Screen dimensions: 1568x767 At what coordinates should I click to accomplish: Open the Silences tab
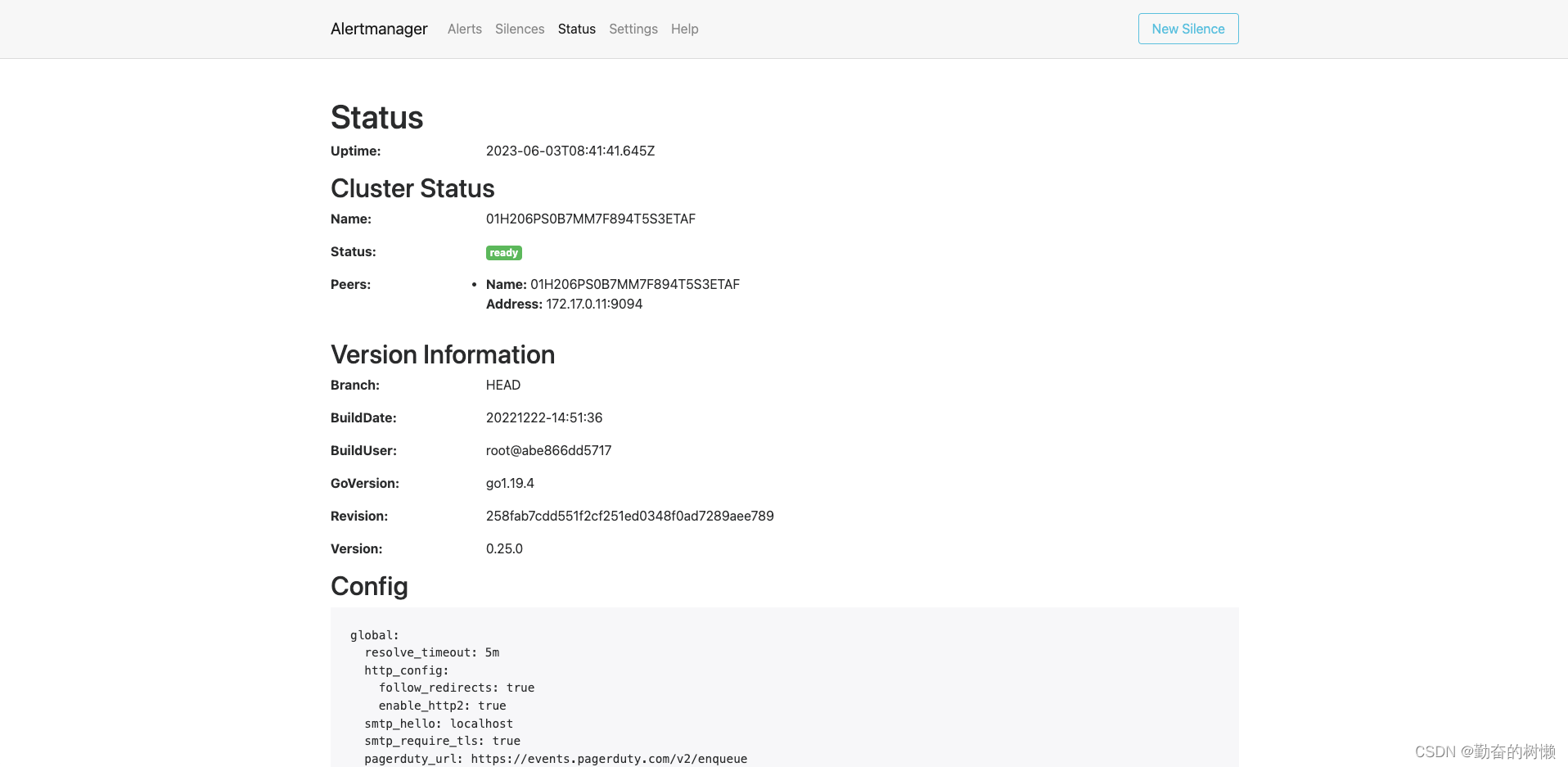coord(520,29)
